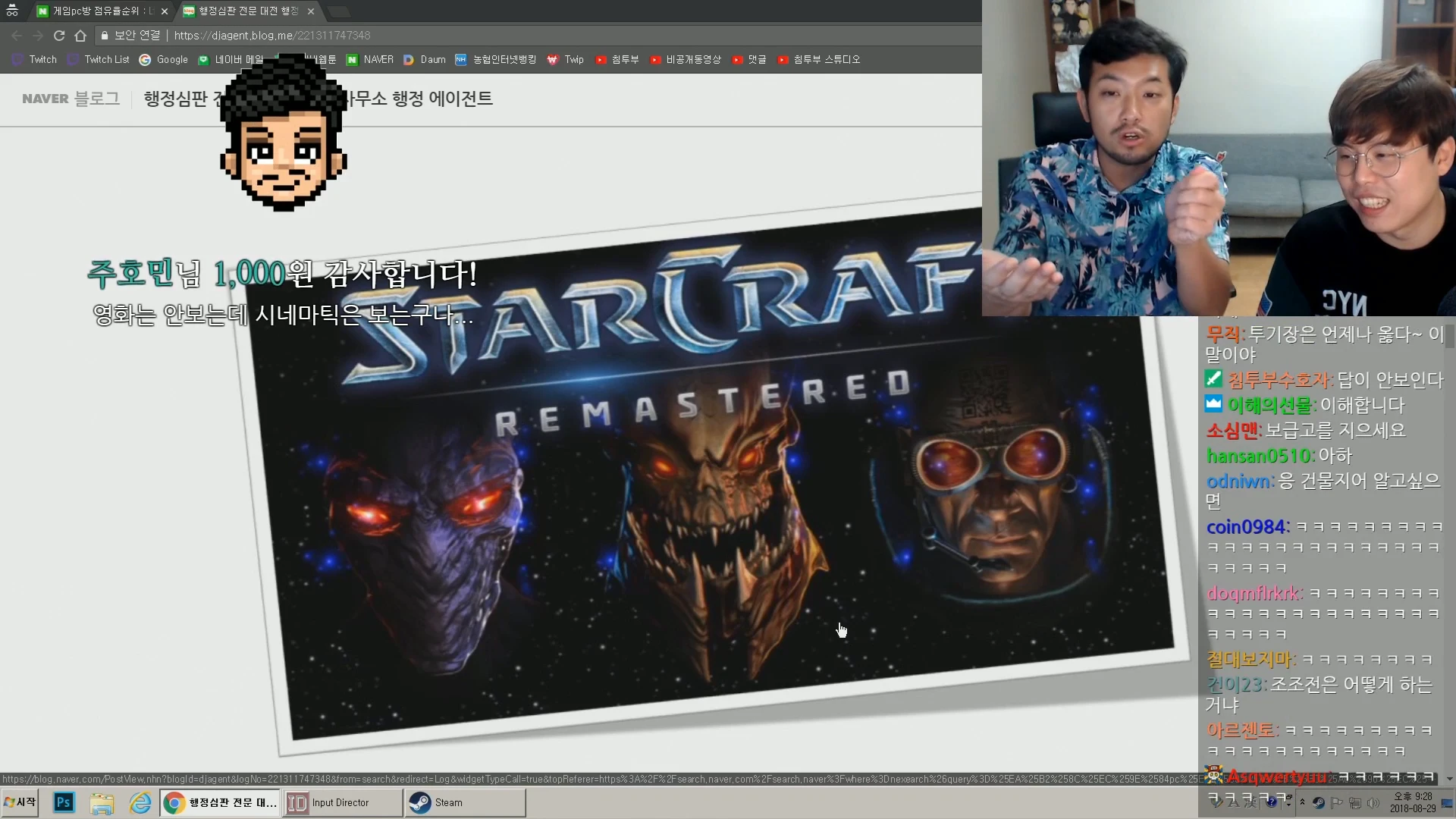Open the Twip bookmark
1456x819 pixels.
coord(566,59)
